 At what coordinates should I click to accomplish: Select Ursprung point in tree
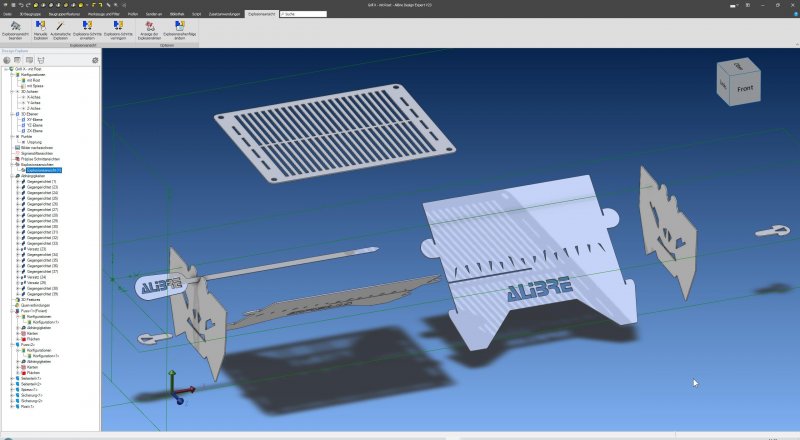pos(34,142)
